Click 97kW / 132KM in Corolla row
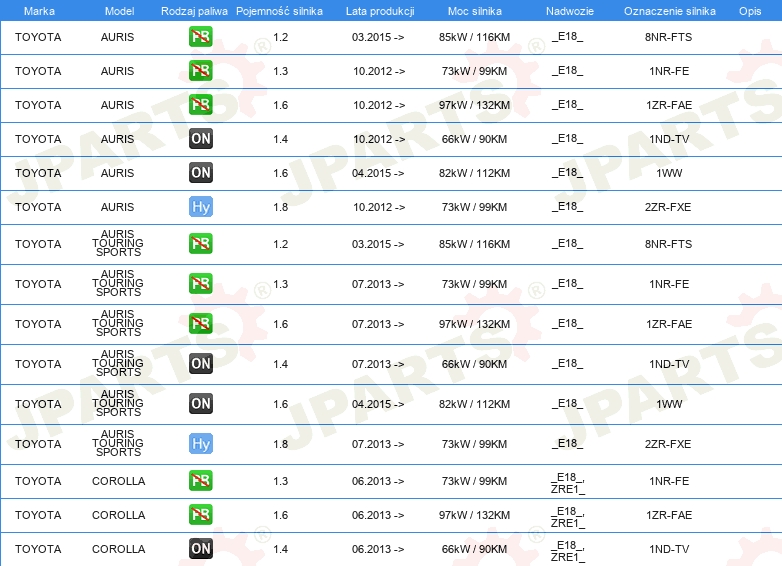The width and height of the screenshot is (782, 566). click(x=474, y=515)
